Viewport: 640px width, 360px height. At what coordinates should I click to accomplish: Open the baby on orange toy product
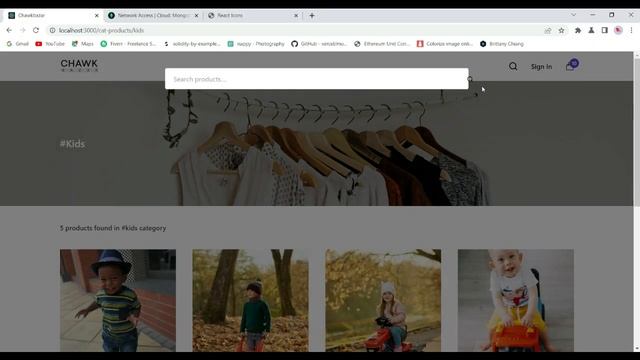coord(516,300)
